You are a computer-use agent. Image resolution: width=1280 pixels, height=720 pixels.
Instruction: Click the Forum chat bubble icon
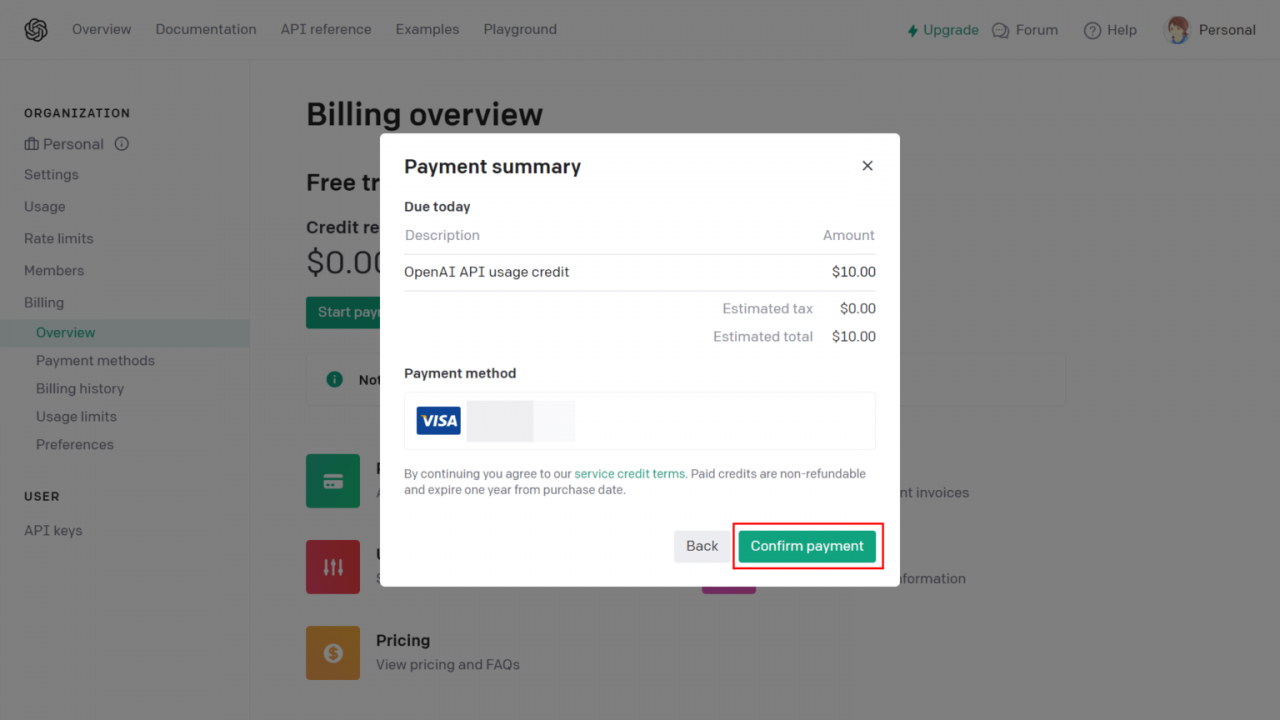tap(1000, 31)
